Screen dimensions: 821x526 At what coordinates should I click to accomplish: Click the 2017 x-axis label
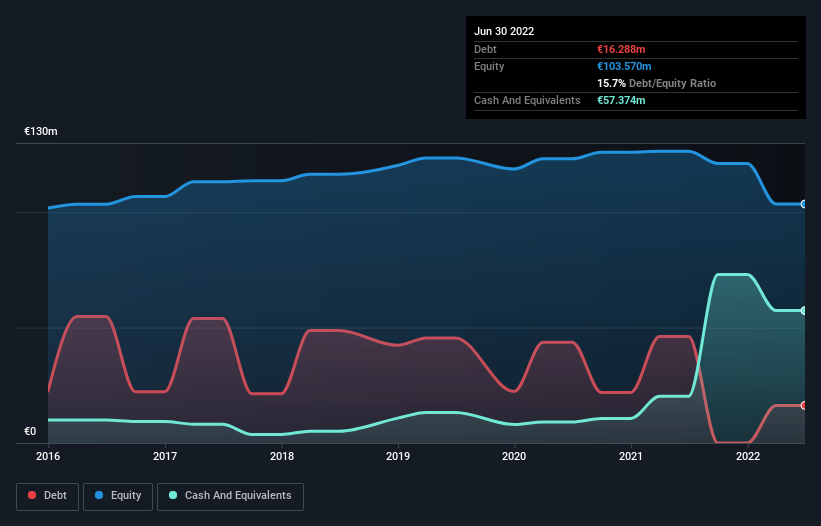[x=165, y=456]
